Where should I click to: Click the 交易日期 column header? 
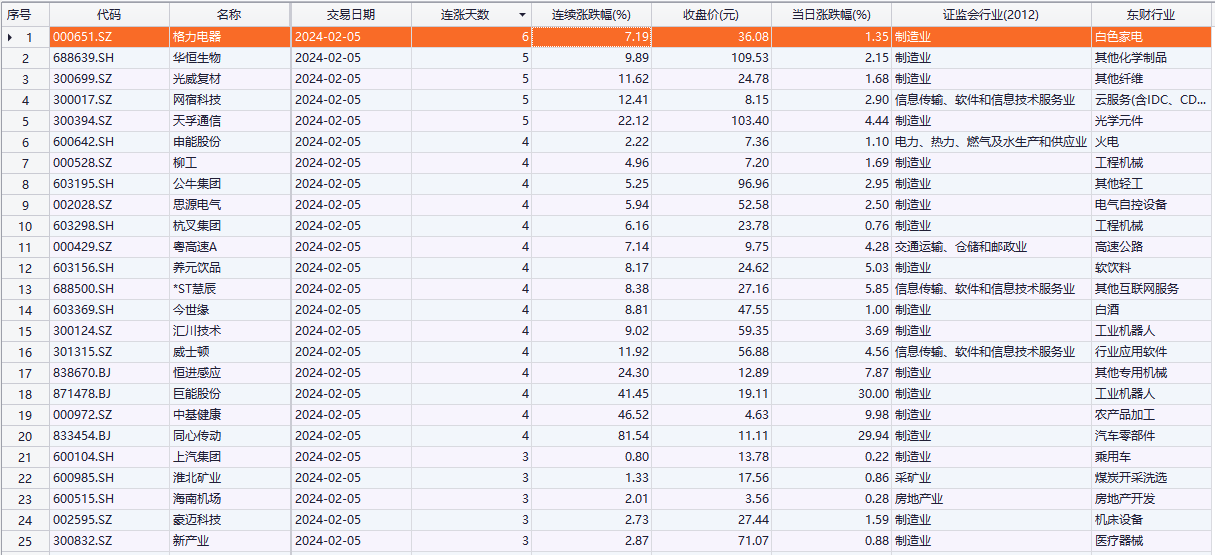click(351, 15)
